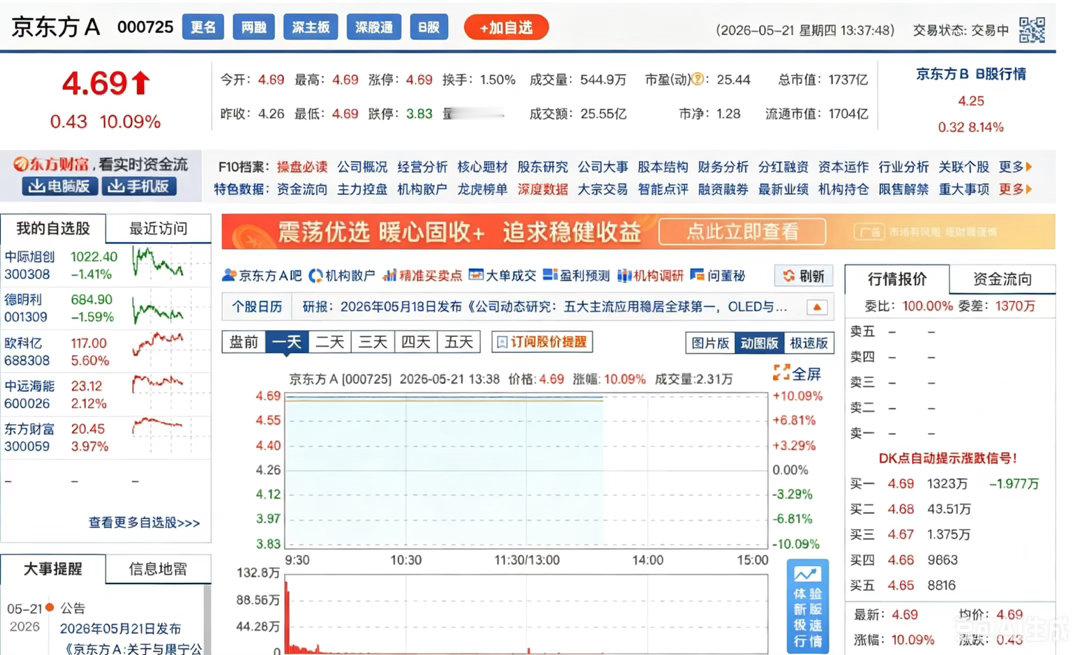This screenshot has height=655, width=1080.
Task: Download 手机版 app
Action: point(140,186)
